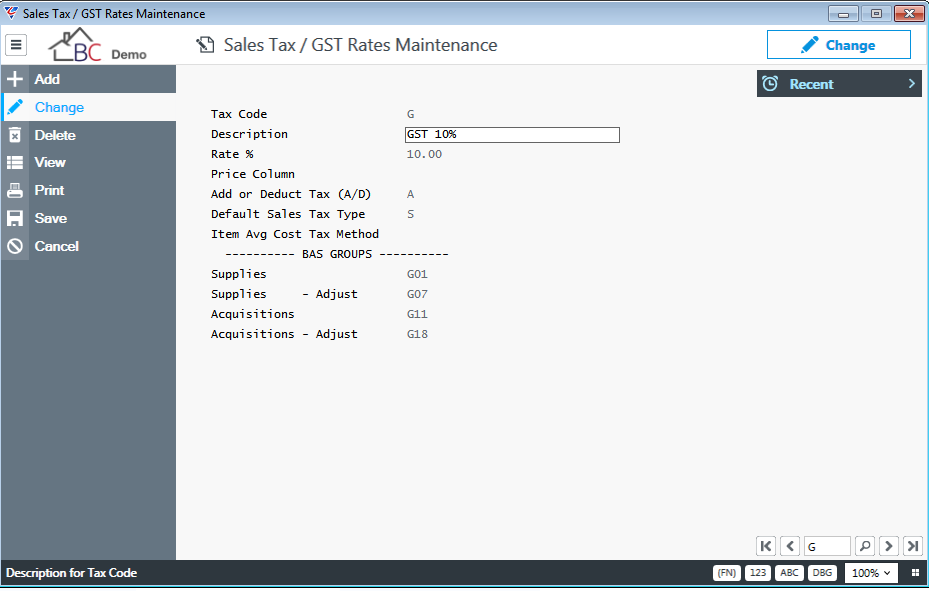
Task: Click the printer icon beside Print
Action: click(x=15, y=190)
